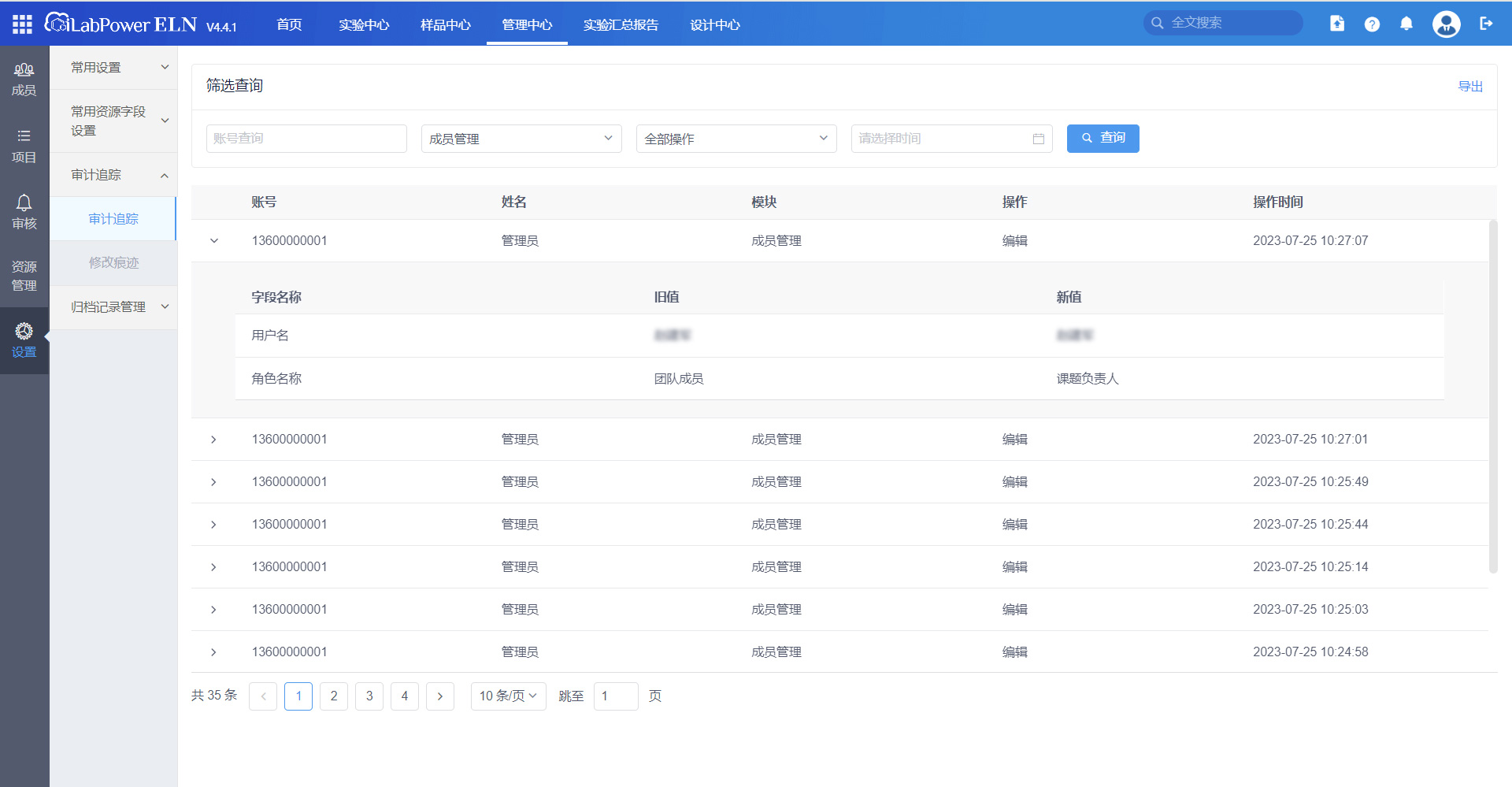Go to page 3
The width and height of the screenshot is (1512, 787).
(369, 696)
